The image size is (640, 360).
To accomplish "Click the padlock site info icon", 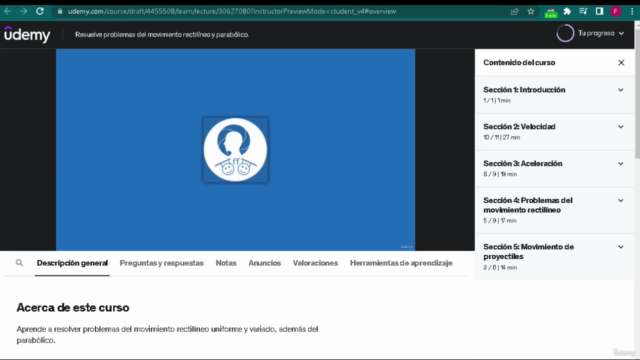I will coord(60,11).
